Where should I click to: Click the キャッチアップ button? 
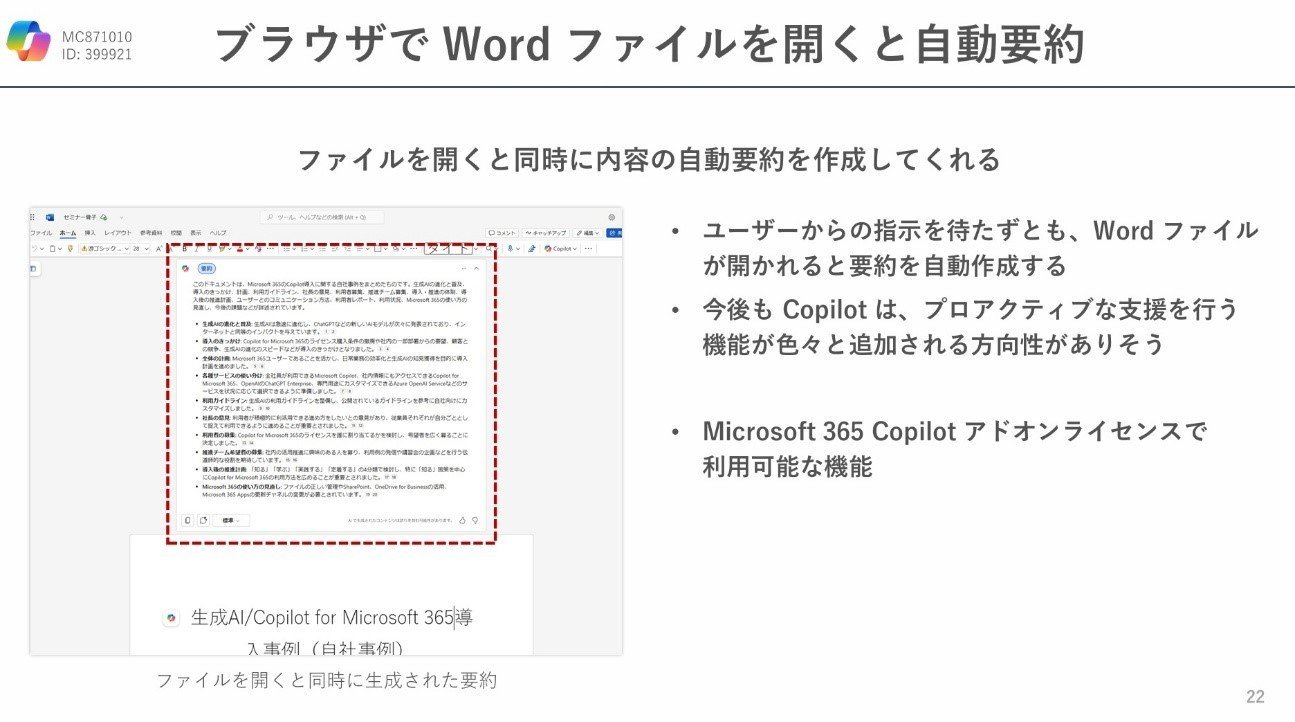548,232
